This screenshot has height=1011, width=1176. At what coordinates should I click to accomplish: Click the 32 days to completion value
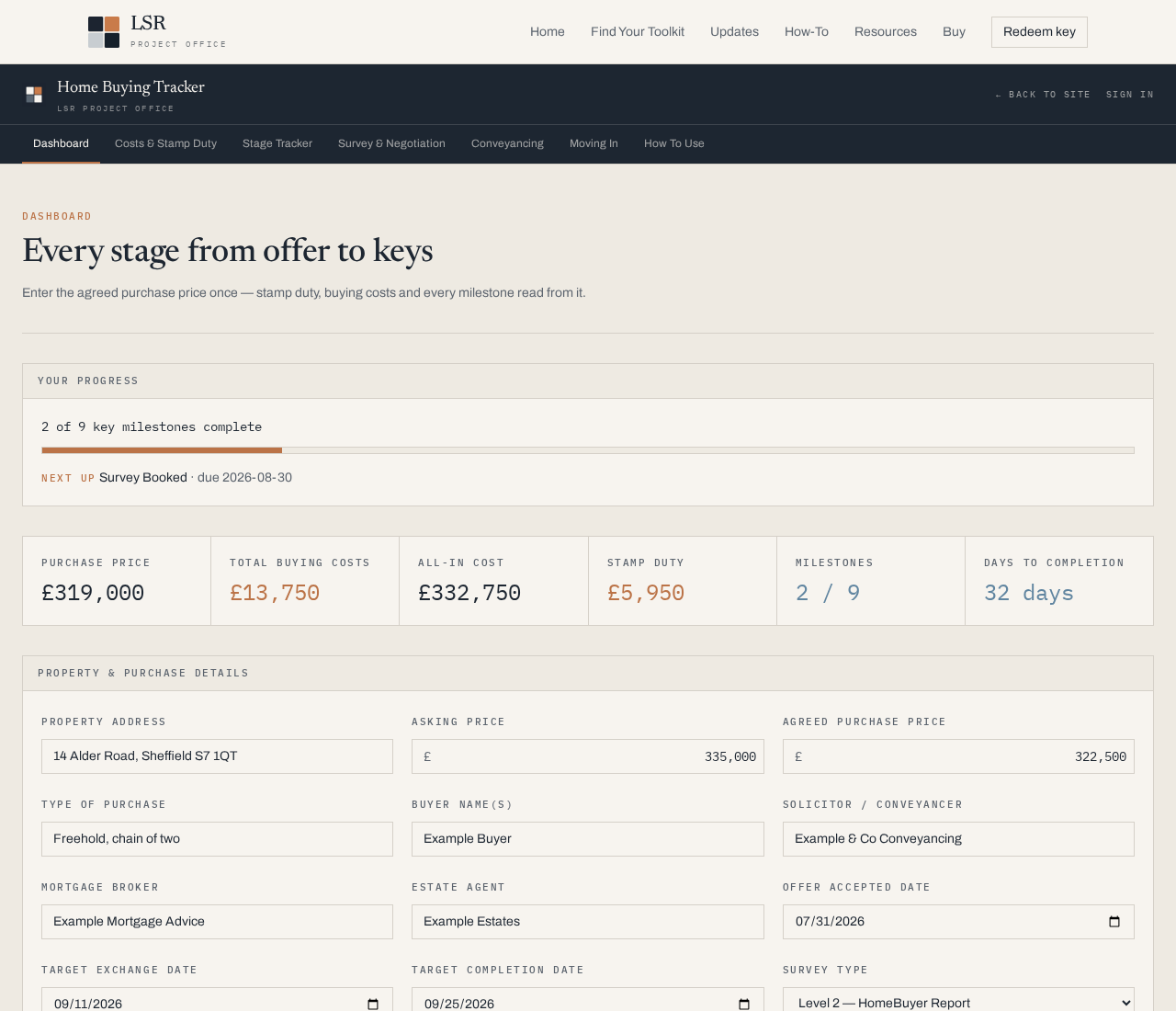click(x=1029, y=594)
